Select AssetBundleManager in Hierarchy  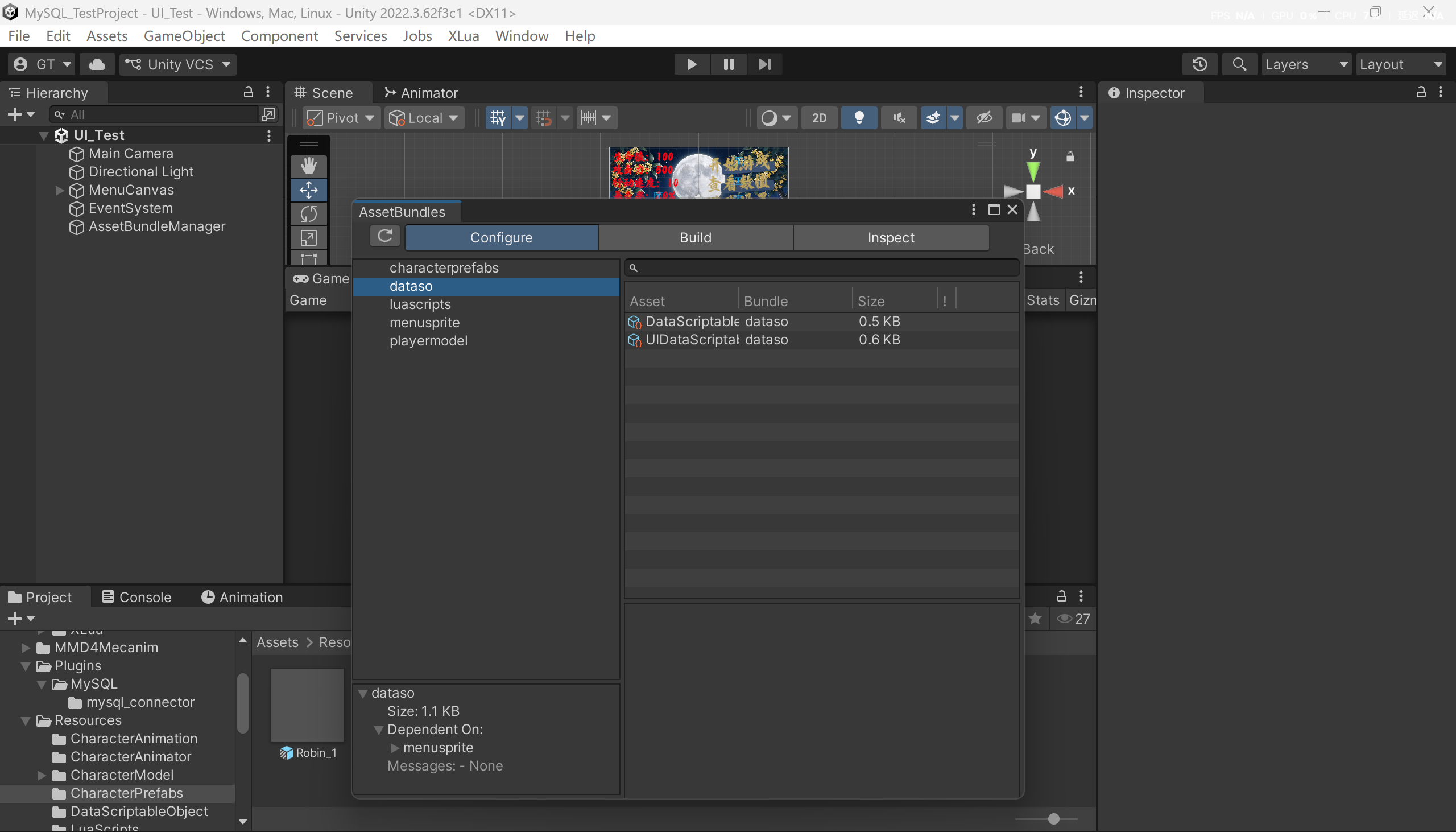click(x=156, y=227)
